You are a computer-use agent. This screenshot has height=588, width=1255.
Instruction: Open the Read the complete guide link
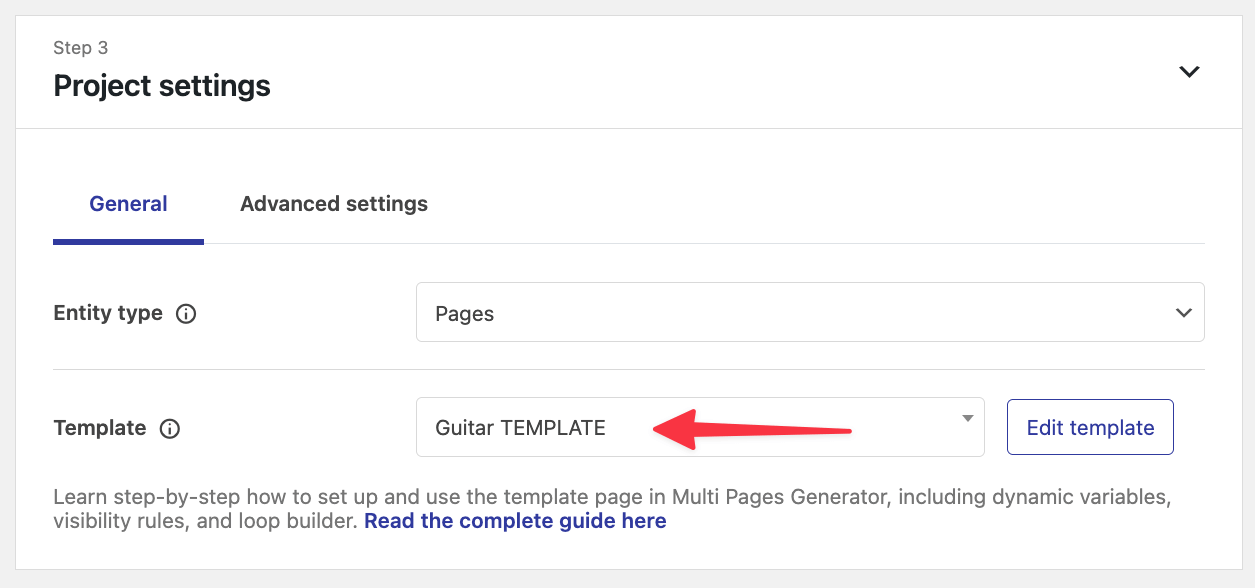click(x=515, y=521)
